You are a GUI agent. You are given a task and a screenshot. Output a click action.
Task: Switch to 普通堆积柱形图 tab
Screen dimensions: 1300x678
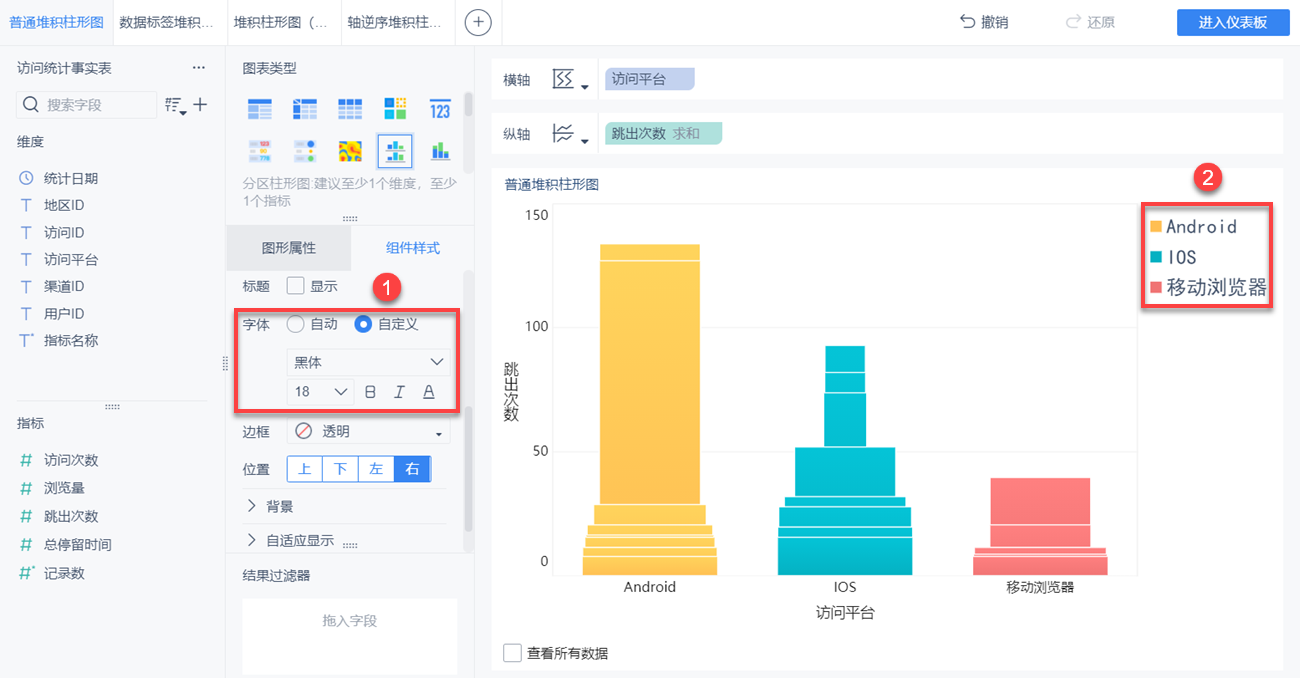(x=56, y=22)
